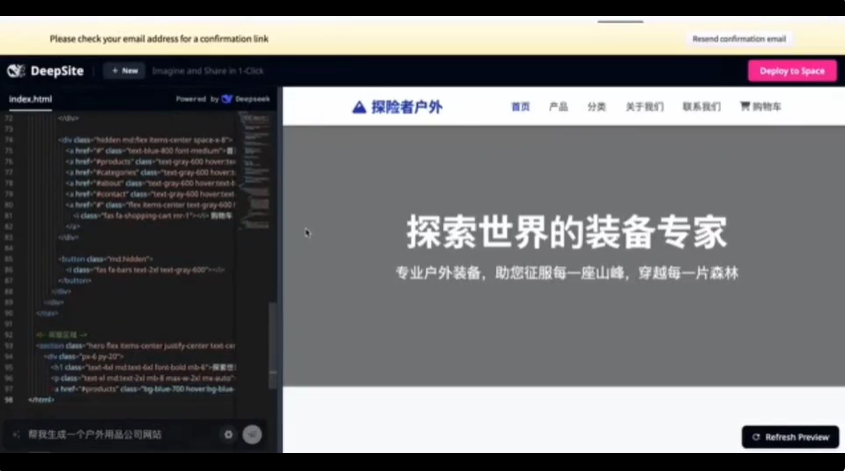
Task: Click the DeepSite brand name
Action: pos(57,71)
